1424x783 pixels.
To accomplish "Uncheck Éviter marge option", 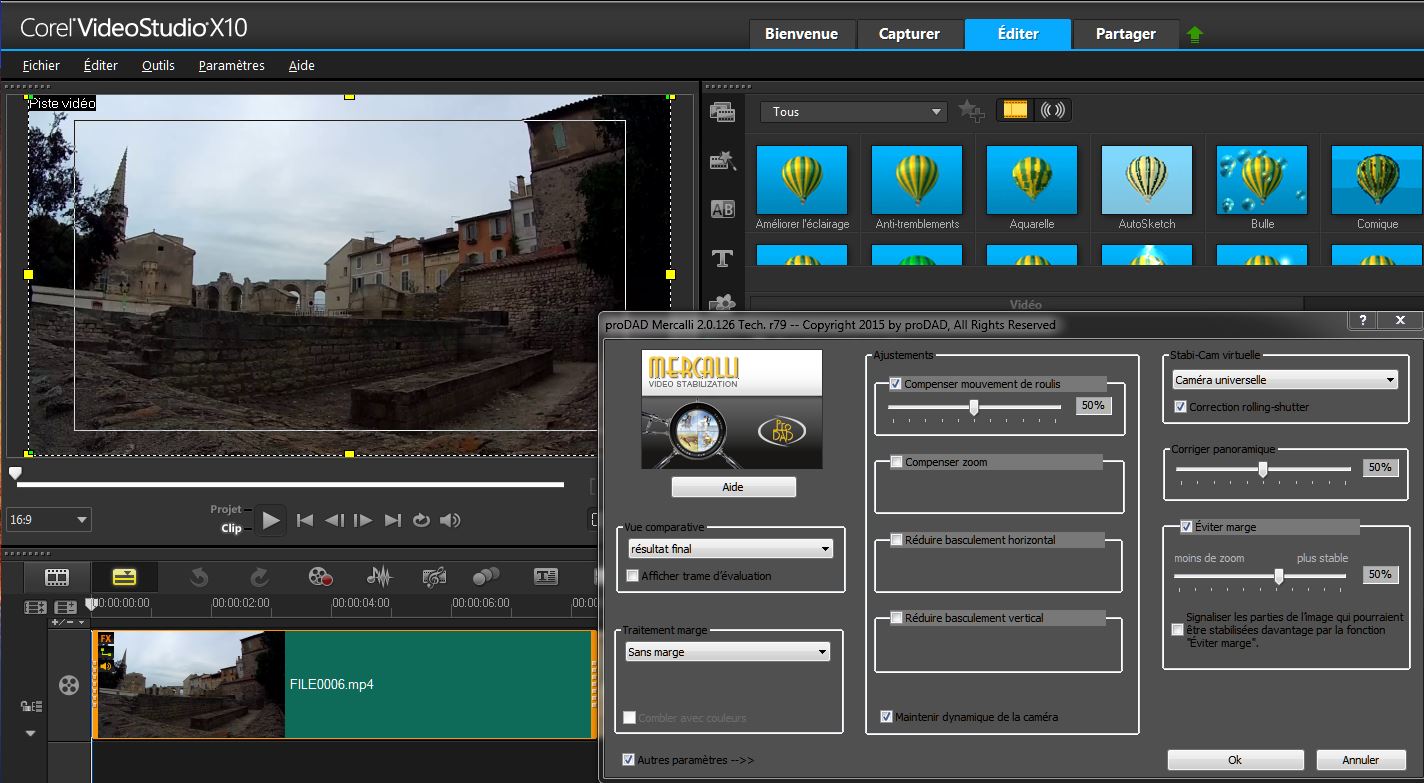I will 1186,527.
